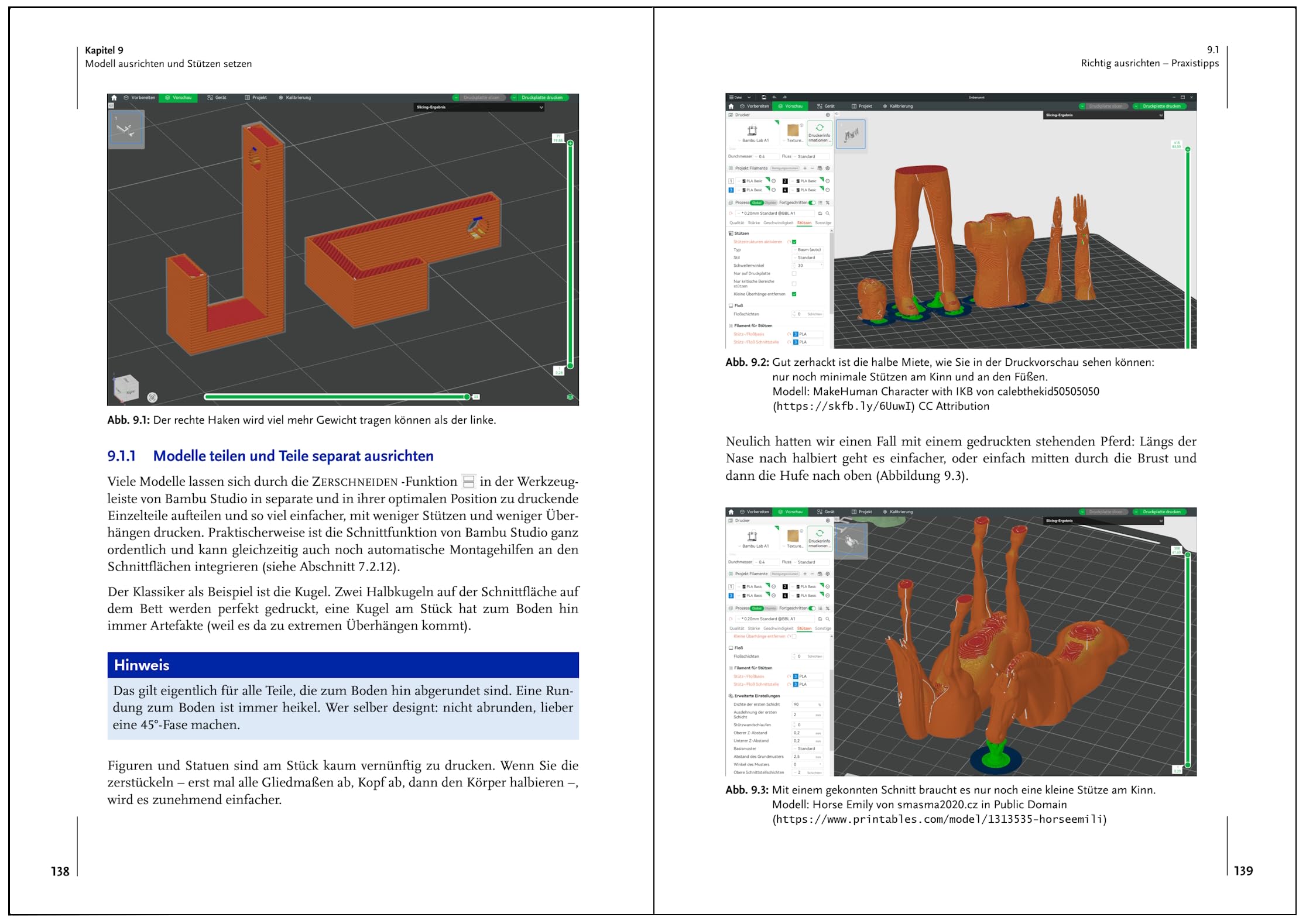Uncheck Kleine Überhänge entfernen in Abb. 9.2
Image resolution: width=1306 pixels, height=924 pixels.
click(794, 294)
